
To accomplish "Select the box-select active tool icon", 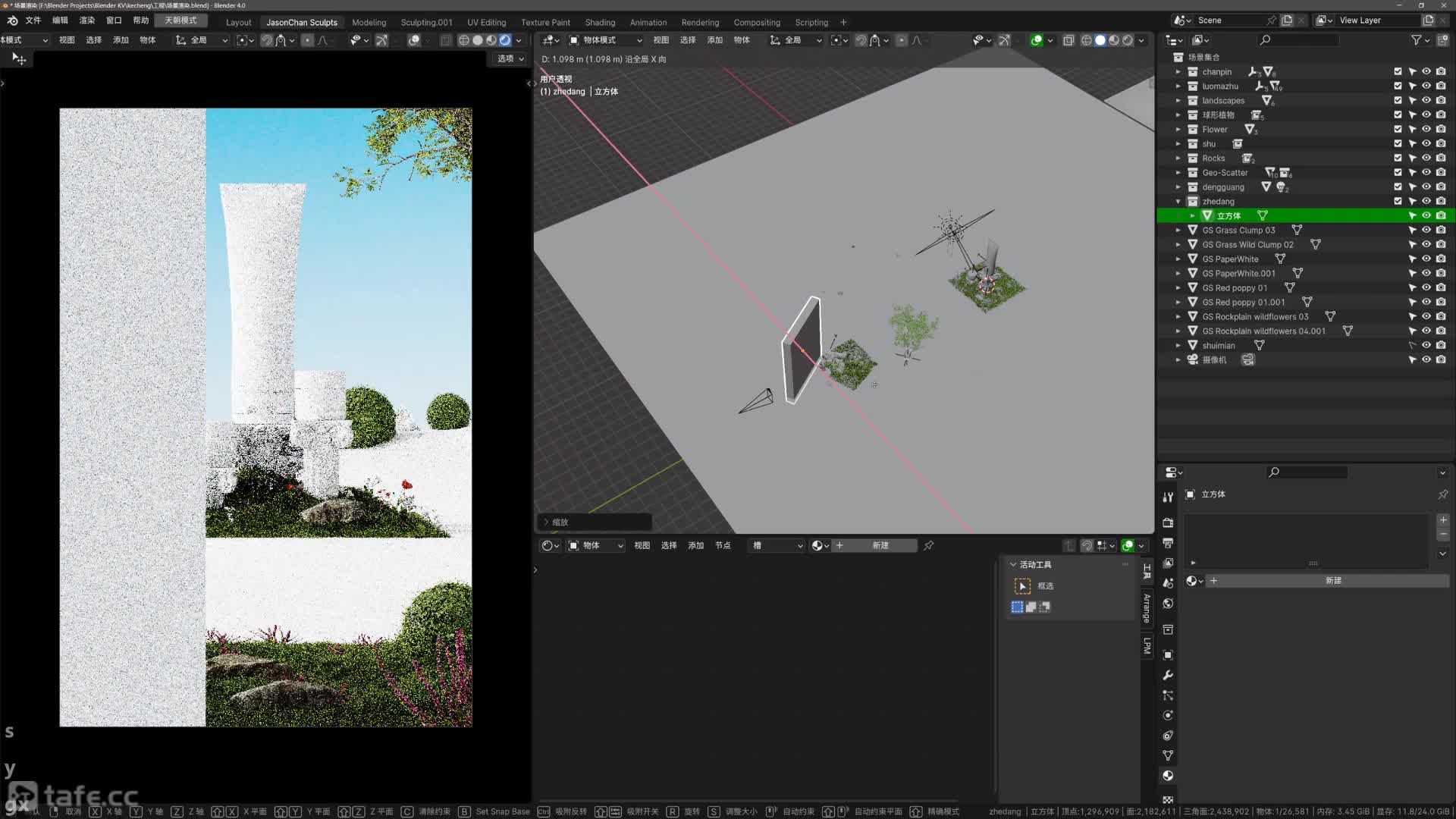I will click(1022, 586).
